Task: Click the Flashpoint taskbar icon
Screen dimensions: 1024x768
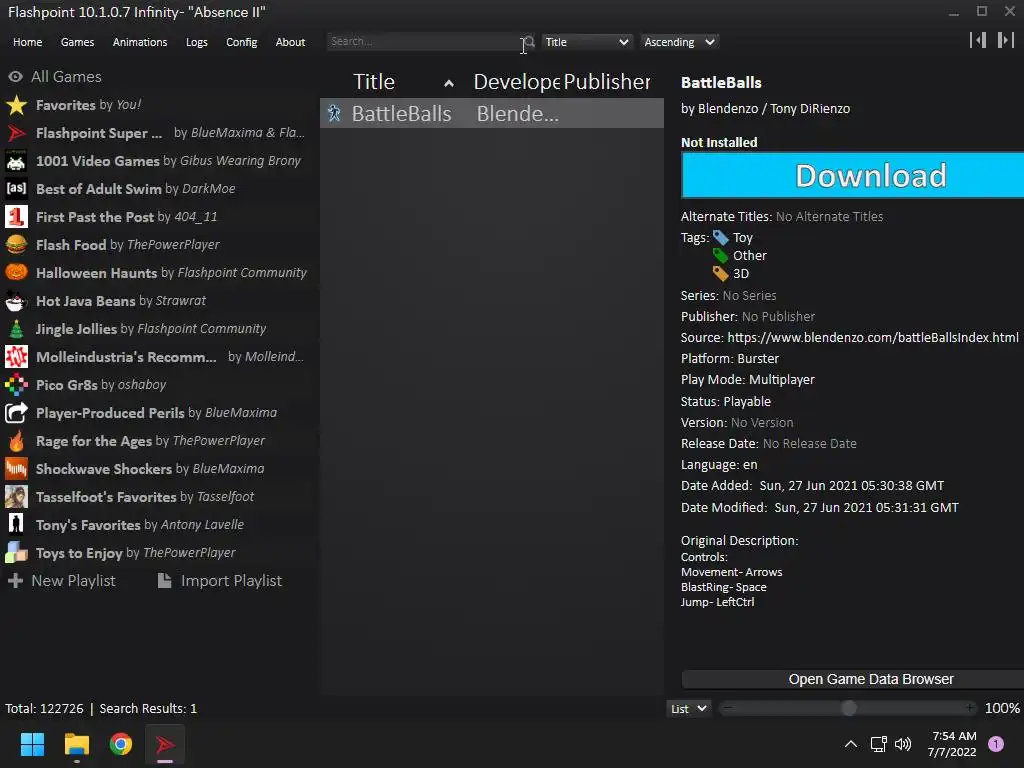Action: pyautogui.click(x=165, y=744)
